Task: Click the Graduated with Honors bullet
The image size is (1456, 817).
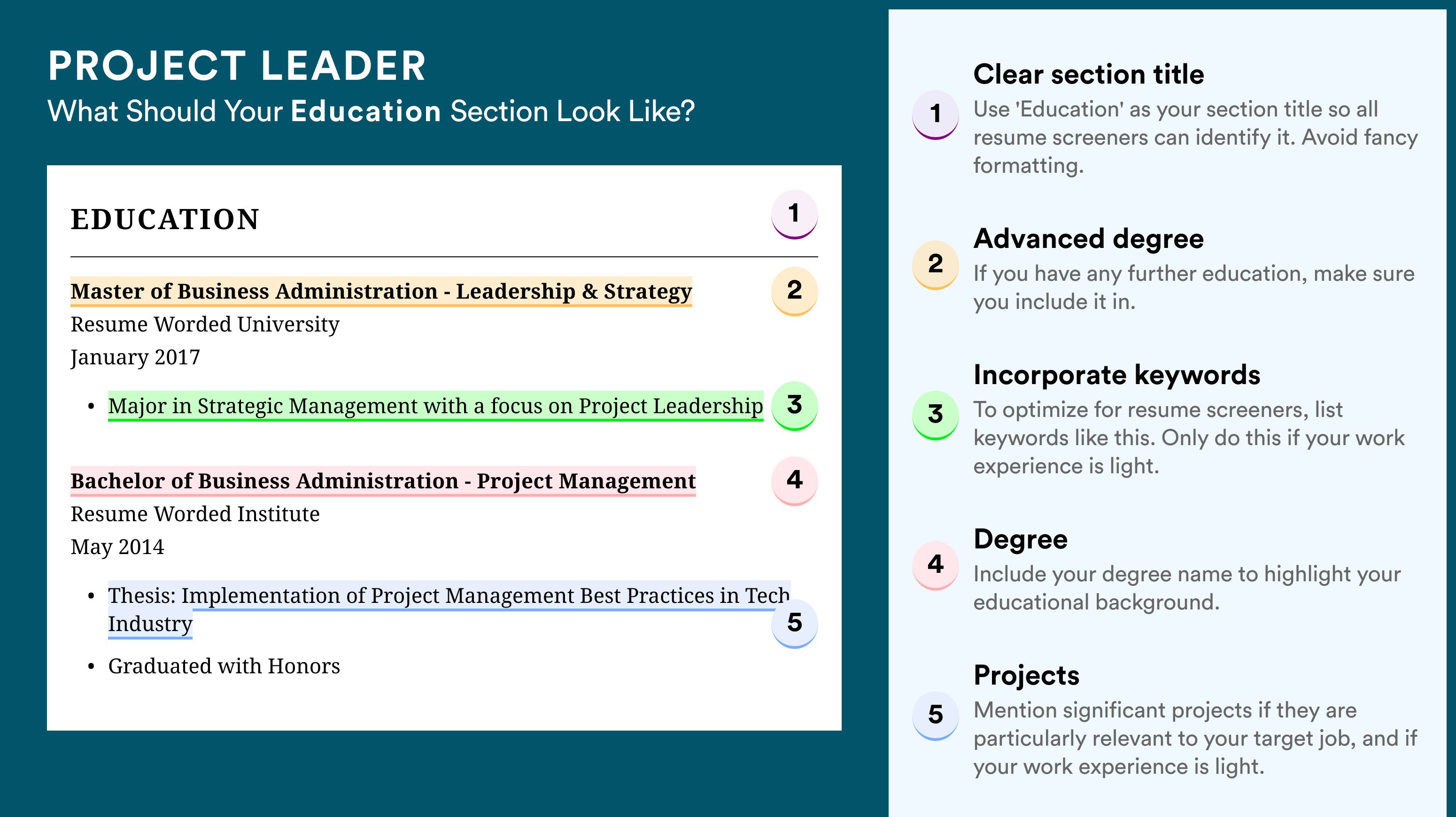Action: [224, 667]
